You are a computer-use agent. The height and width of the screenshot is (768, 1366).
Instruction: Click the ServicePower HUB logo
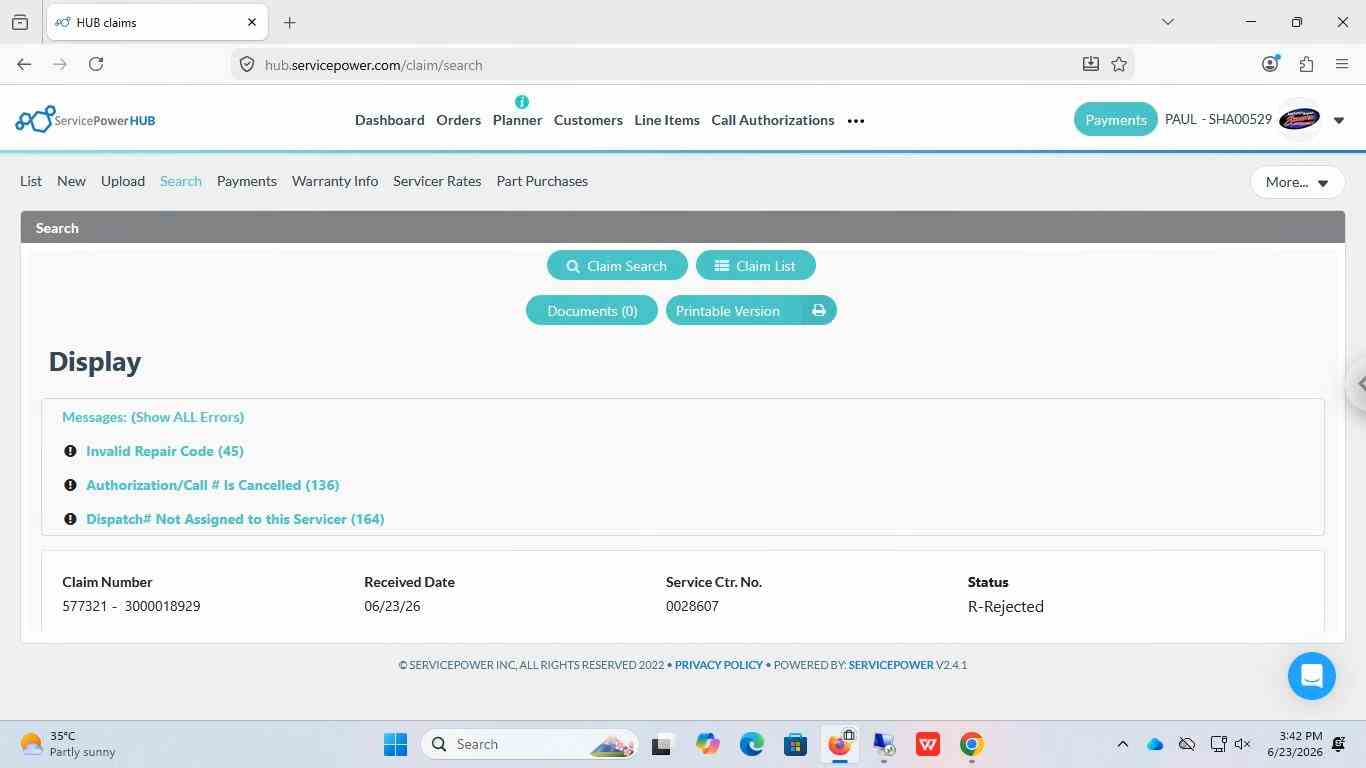[85, 120]
